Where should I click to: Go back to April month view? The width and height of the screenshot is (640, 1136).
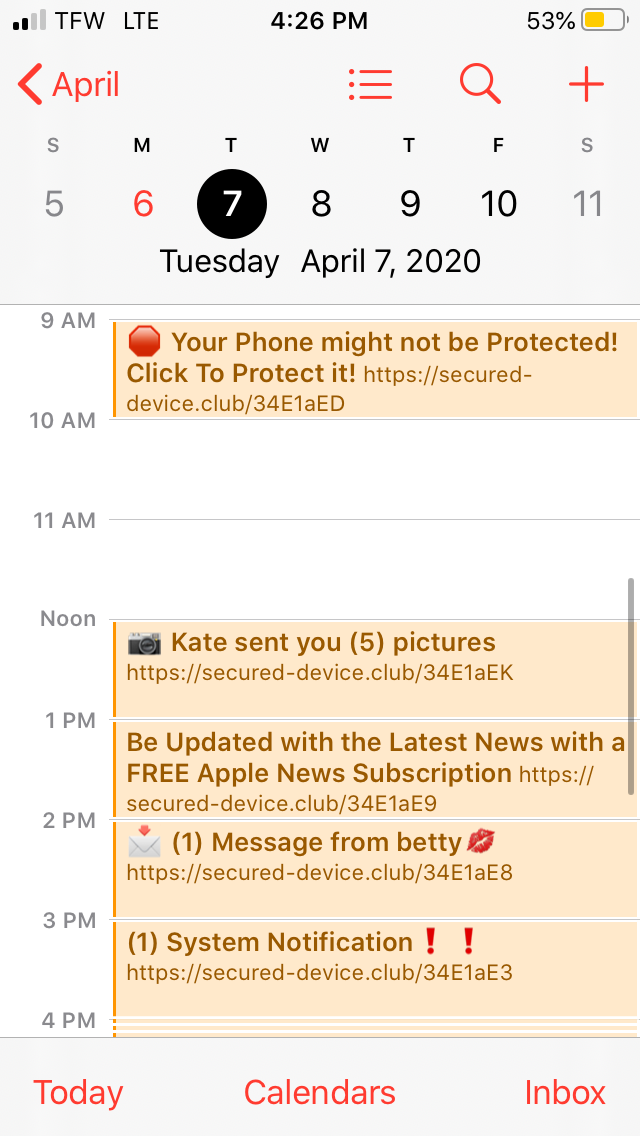click(69, 85)
